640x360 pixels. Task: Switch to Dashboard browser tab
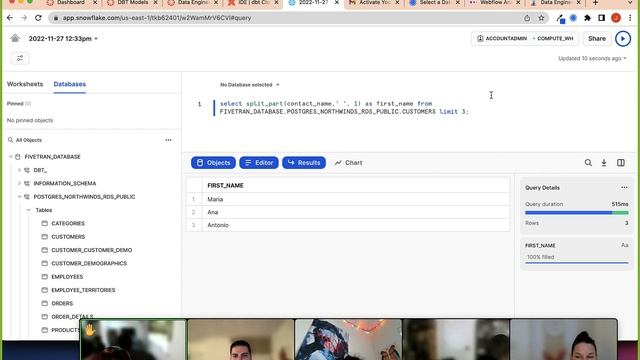coord(71,3)
